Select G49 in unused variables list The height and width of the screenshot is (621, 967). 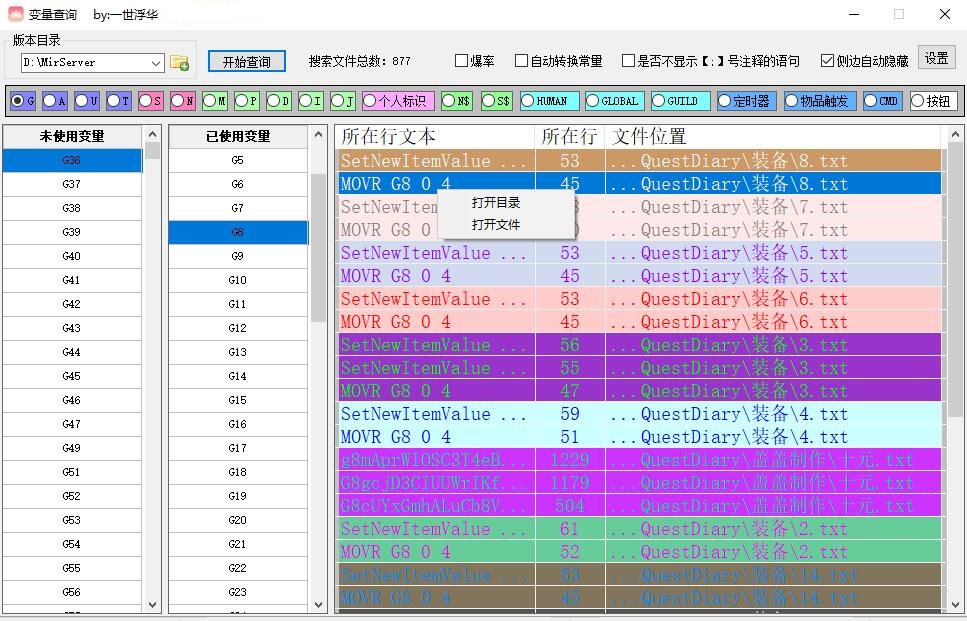[x=72, y=448]
